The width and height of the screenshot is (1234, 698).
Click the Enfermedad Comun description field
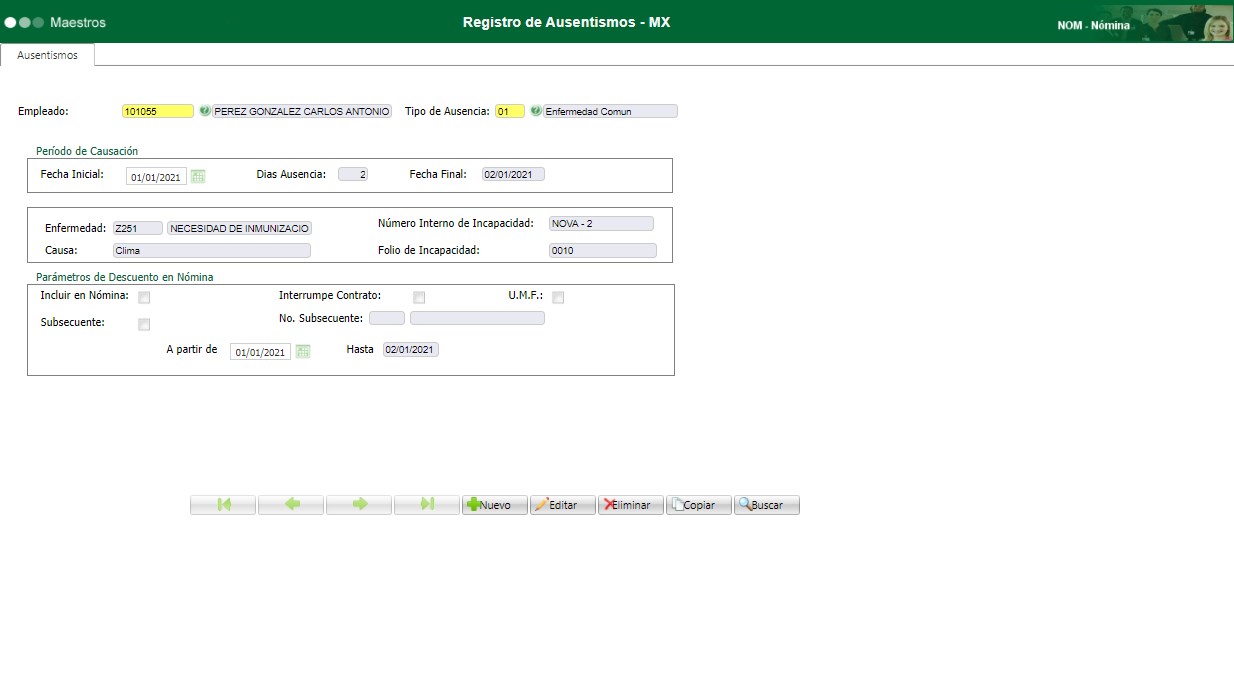pos(610,111)
